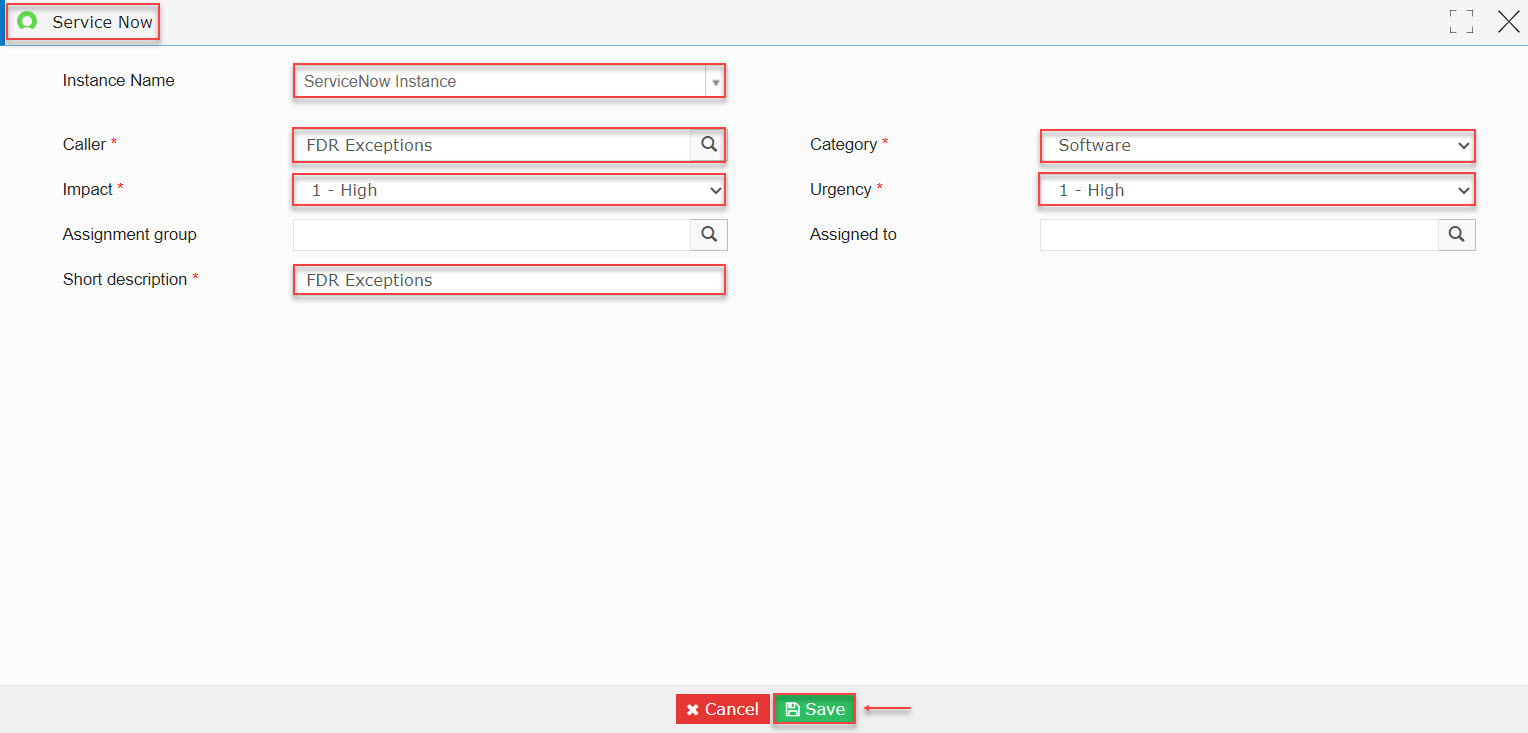Click the Assigned to input field

coord(1240,234)
